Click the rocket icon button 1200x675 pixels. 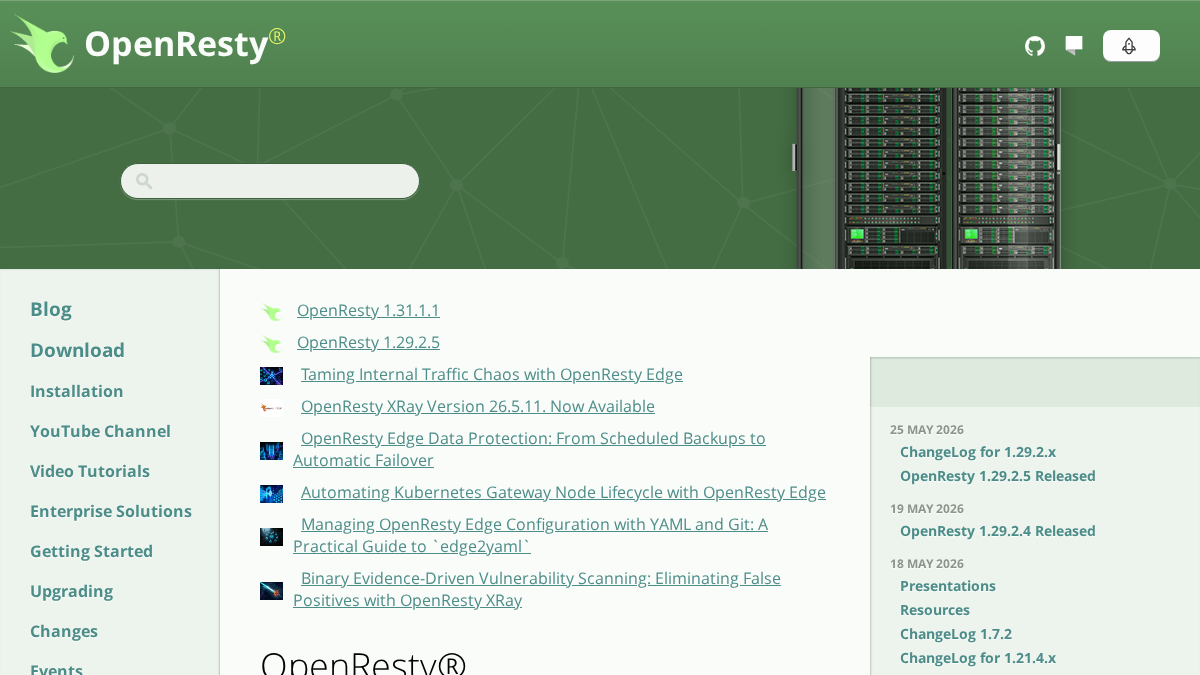[1131, 46]
